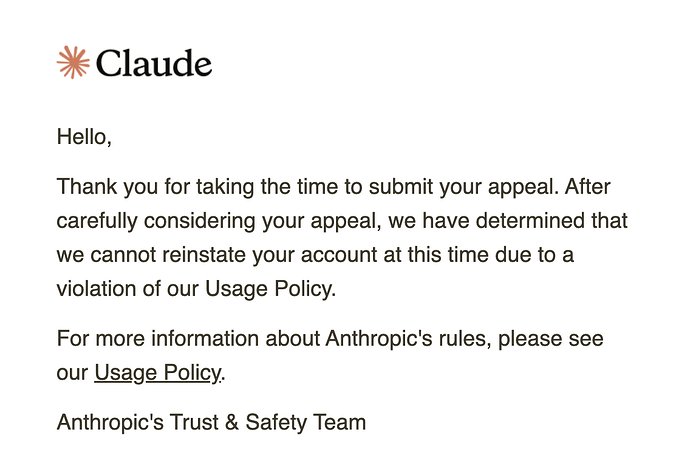Image resolution: width=690 pixels, height=462 pixels.
Task: Open the underlined Usage Policy link
Action: click(158, 373)
